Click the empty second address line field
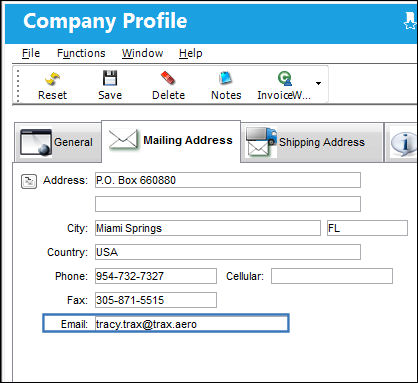Image resolution: width=418 pixels, height=383 pixels. [x=228, y=204]
